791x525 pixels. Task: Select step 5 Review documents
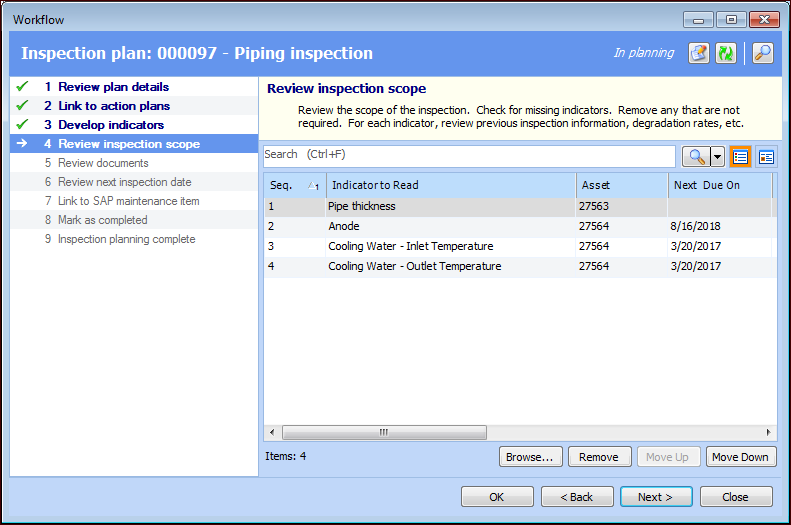coord(102,163)
